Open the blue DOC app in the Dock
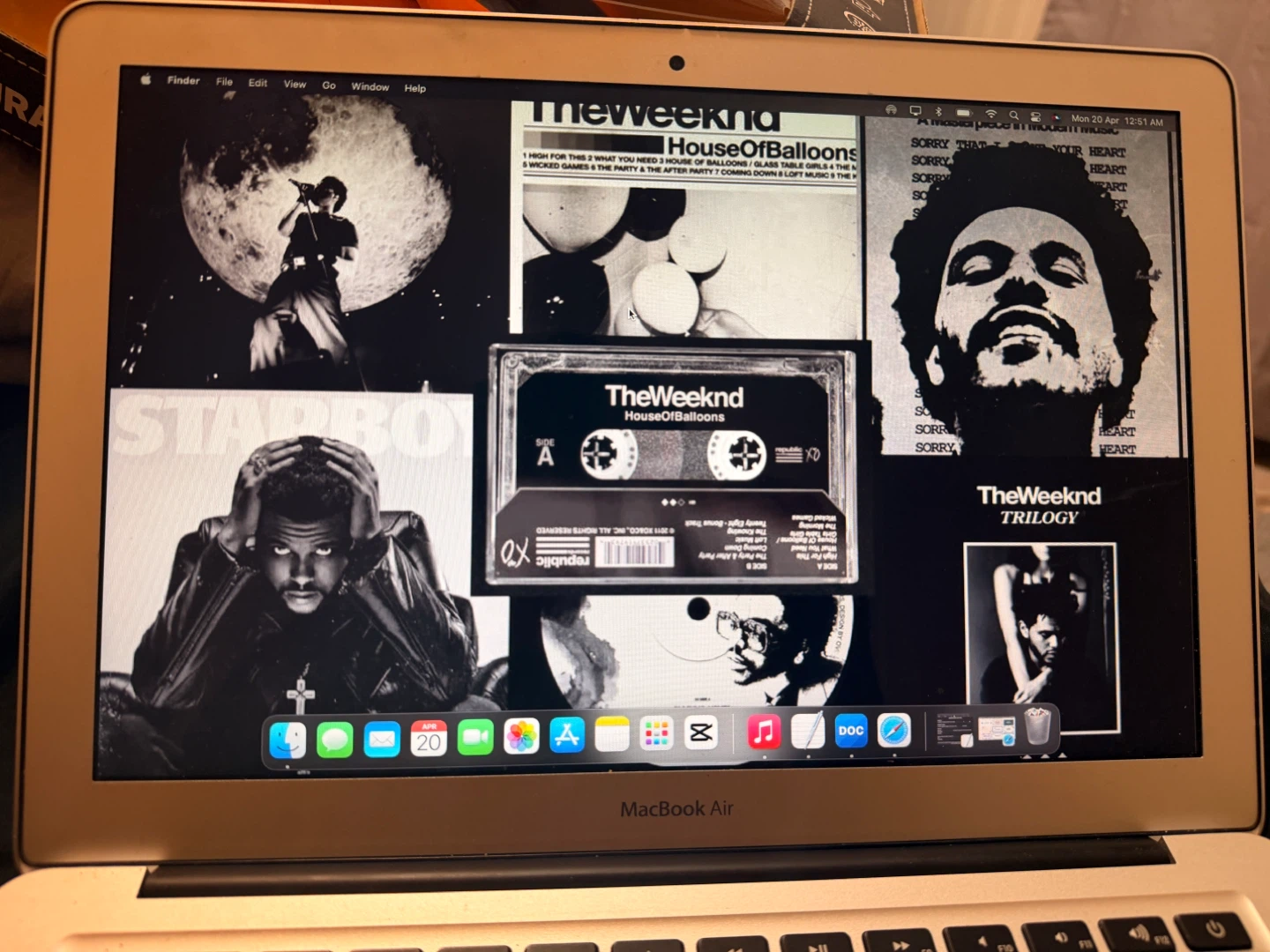The height and width of the screenshot is (952, 1270). coord(851,730)
